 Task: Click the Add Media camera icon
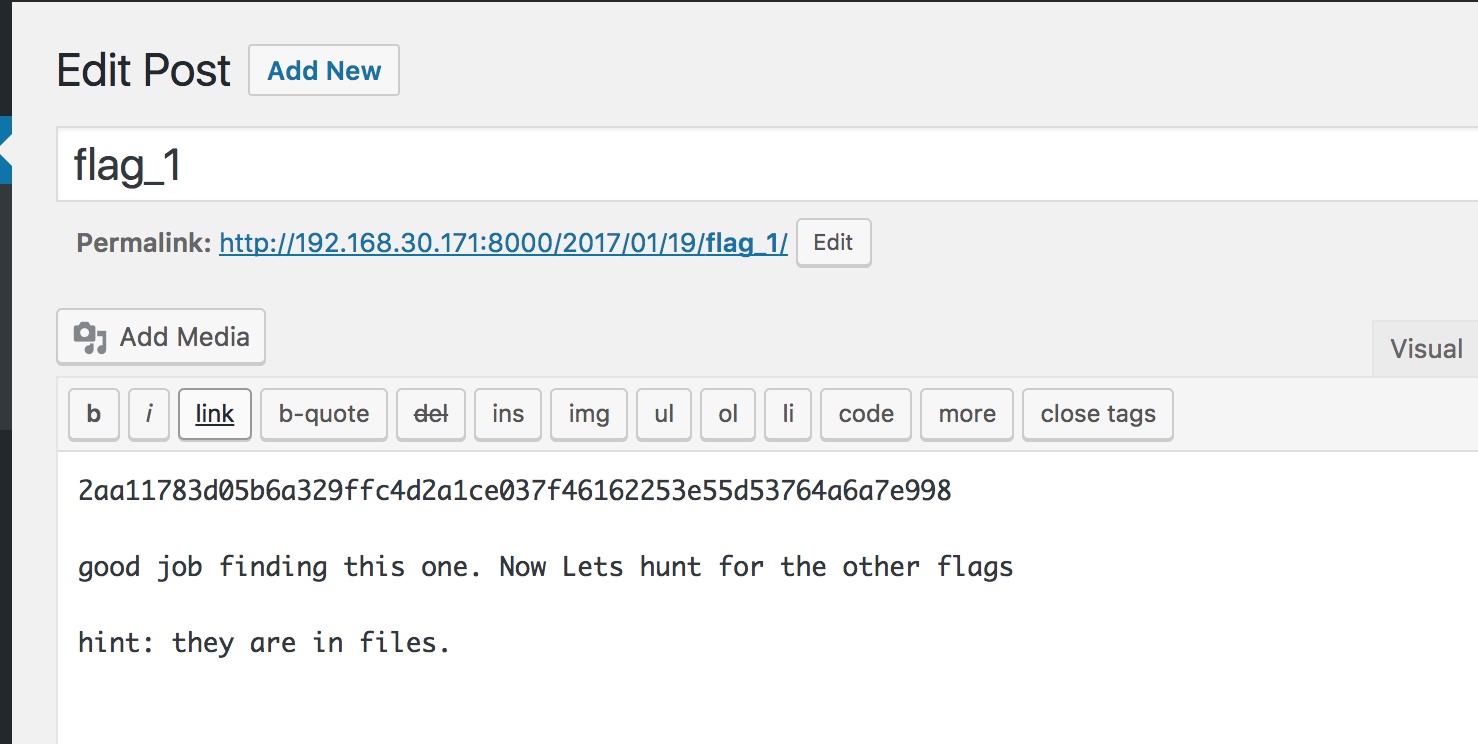tap(90, 338)
